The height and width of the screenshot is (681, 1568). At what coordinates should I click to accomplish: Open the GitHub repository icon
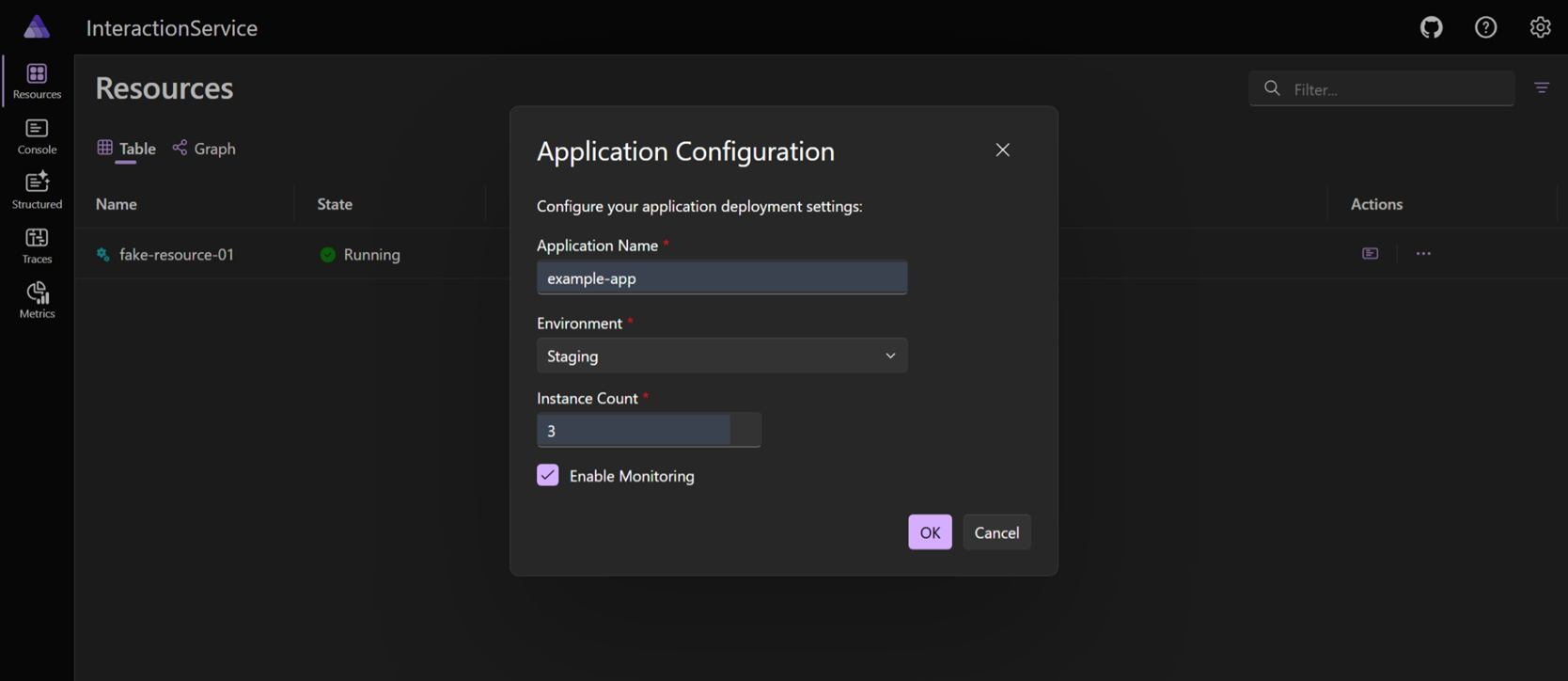click(1431, 27)
